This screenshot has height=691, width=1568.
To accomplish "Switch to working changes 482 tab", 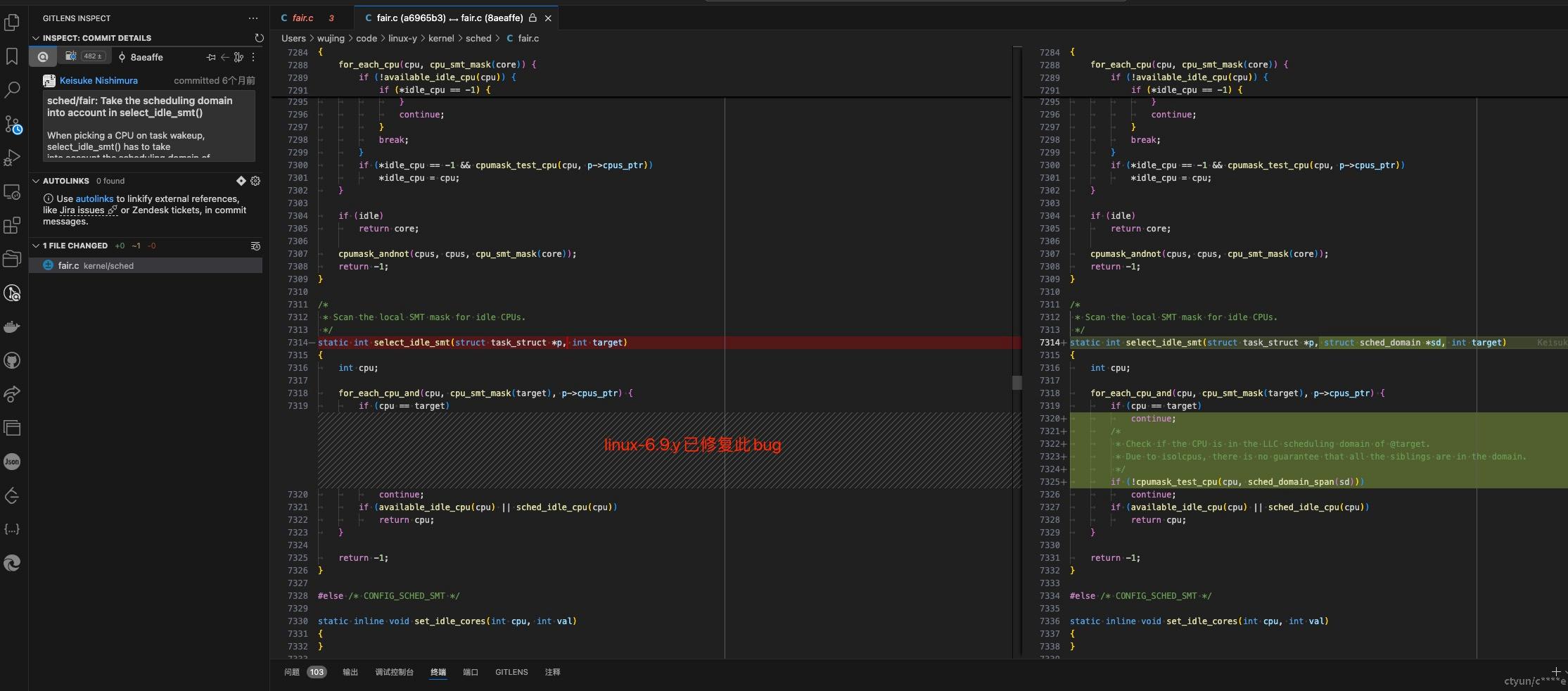I will pos(84,56).
